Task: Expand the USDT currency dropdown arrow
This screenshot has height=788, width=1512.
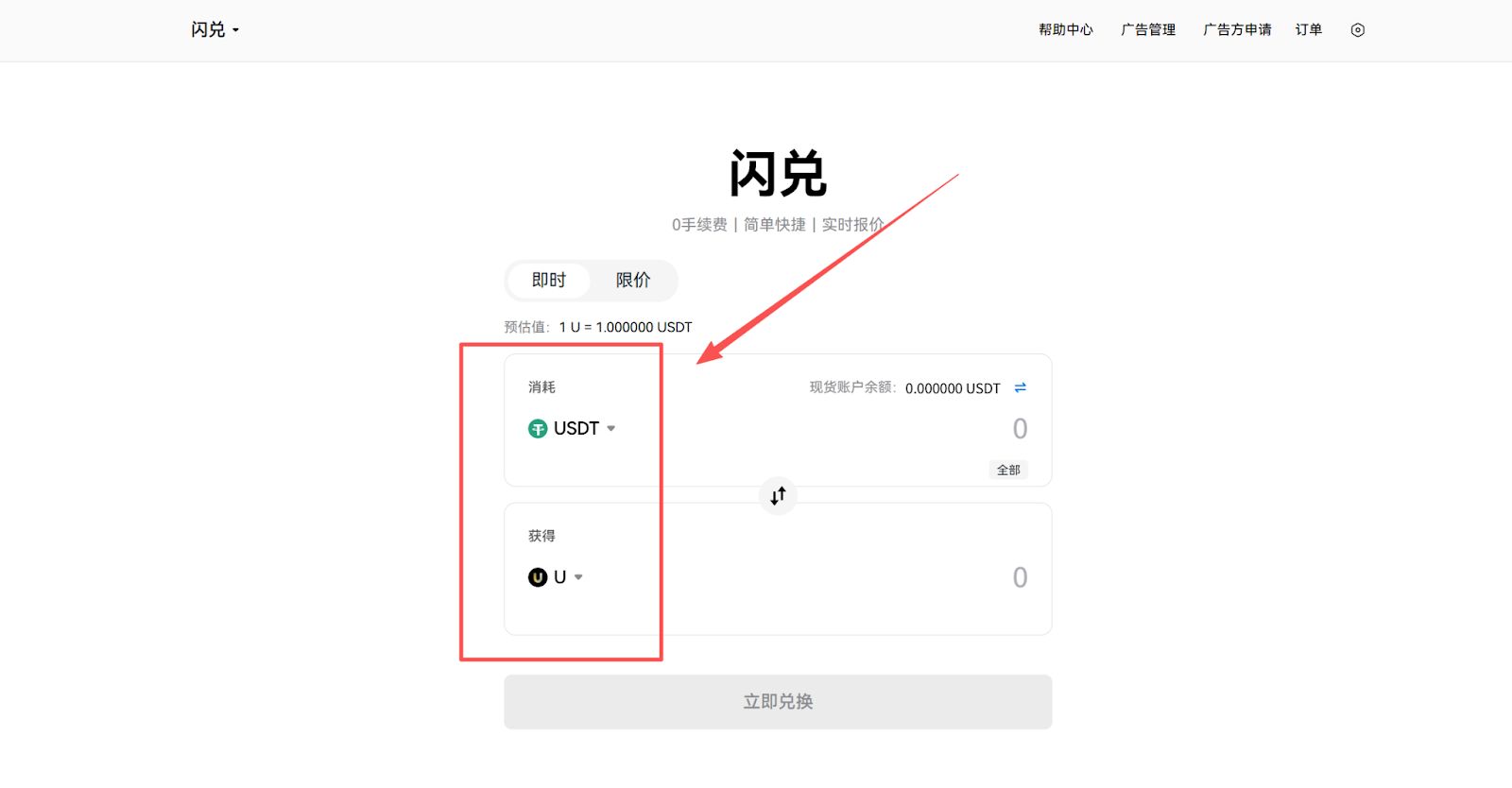Action: tap(611, 429)
